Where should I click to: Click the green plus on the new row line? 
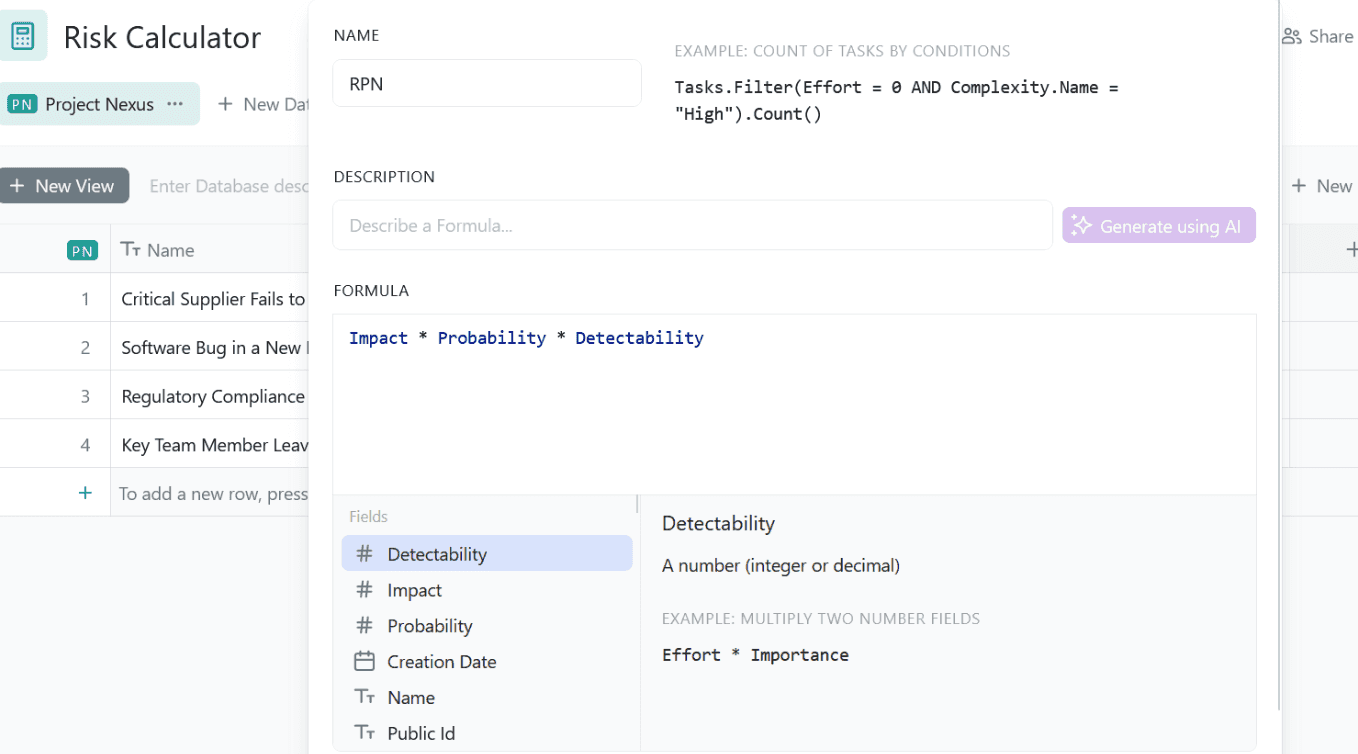85,492
